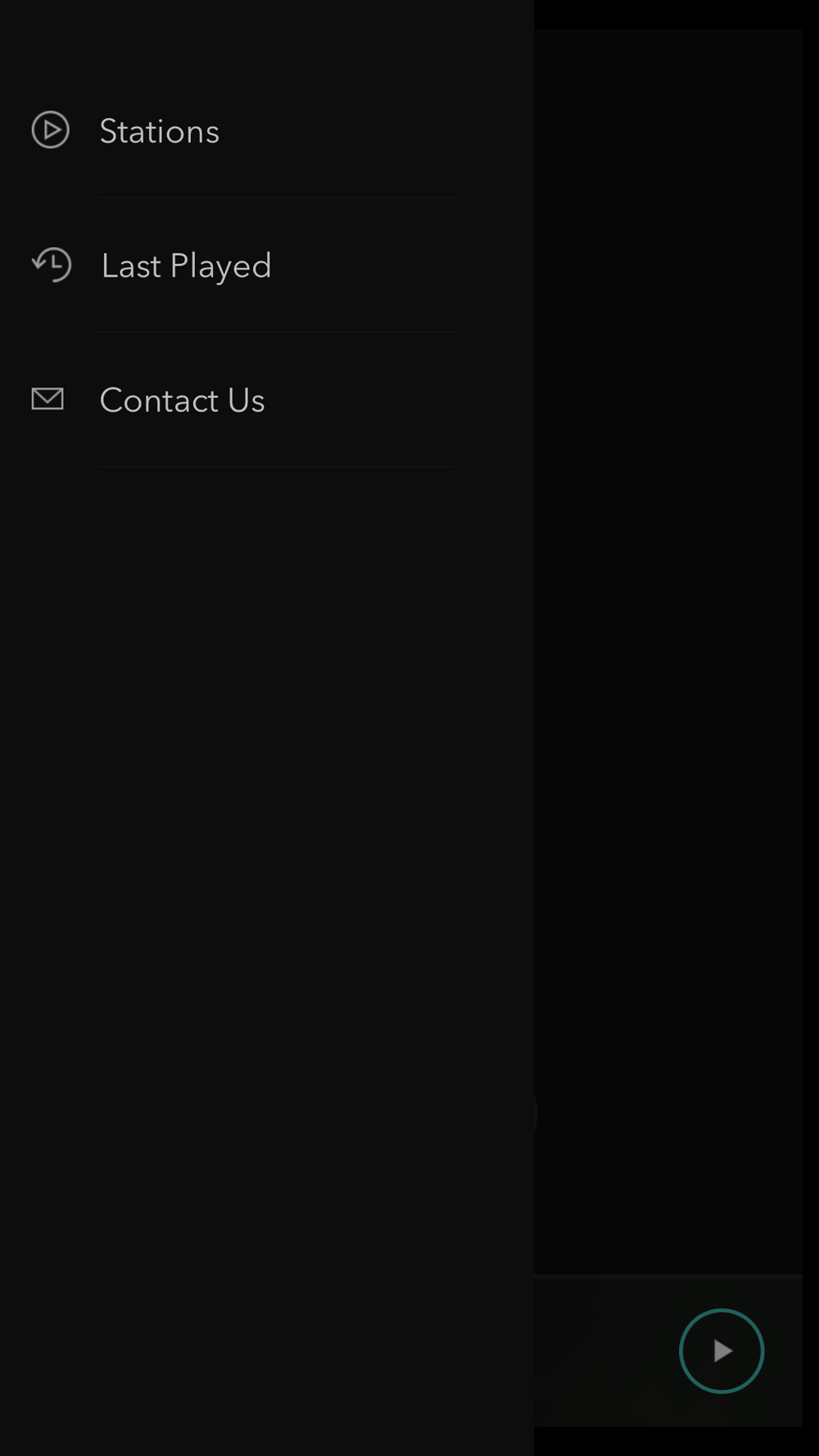Click the Last Played text label

point(186,266)
